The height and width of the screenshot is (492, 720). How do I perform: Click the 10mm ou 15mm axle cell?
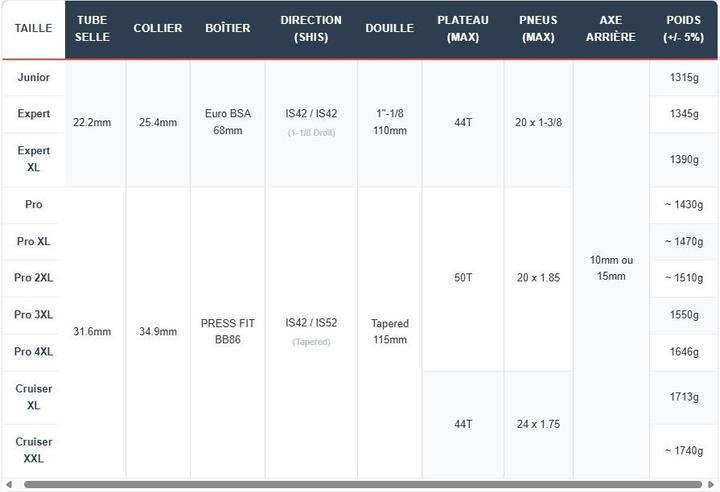[611, 268]
